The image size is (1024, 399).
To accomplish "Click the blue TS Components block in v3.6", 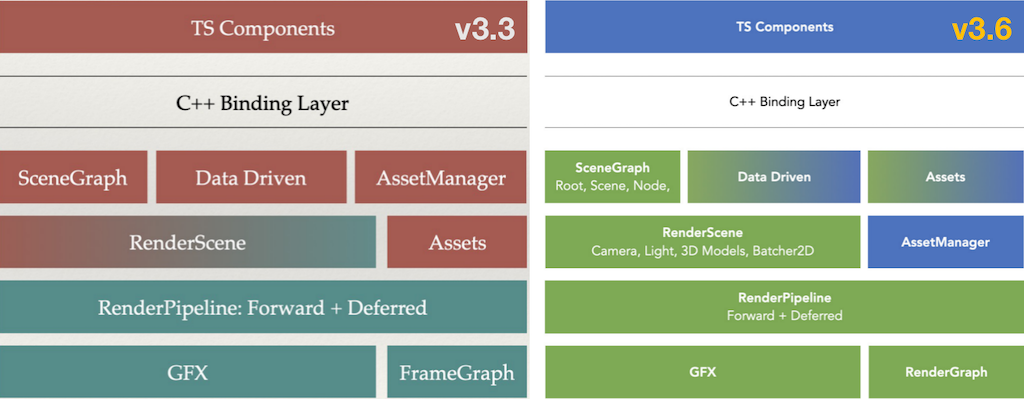I will click(784, 27).
